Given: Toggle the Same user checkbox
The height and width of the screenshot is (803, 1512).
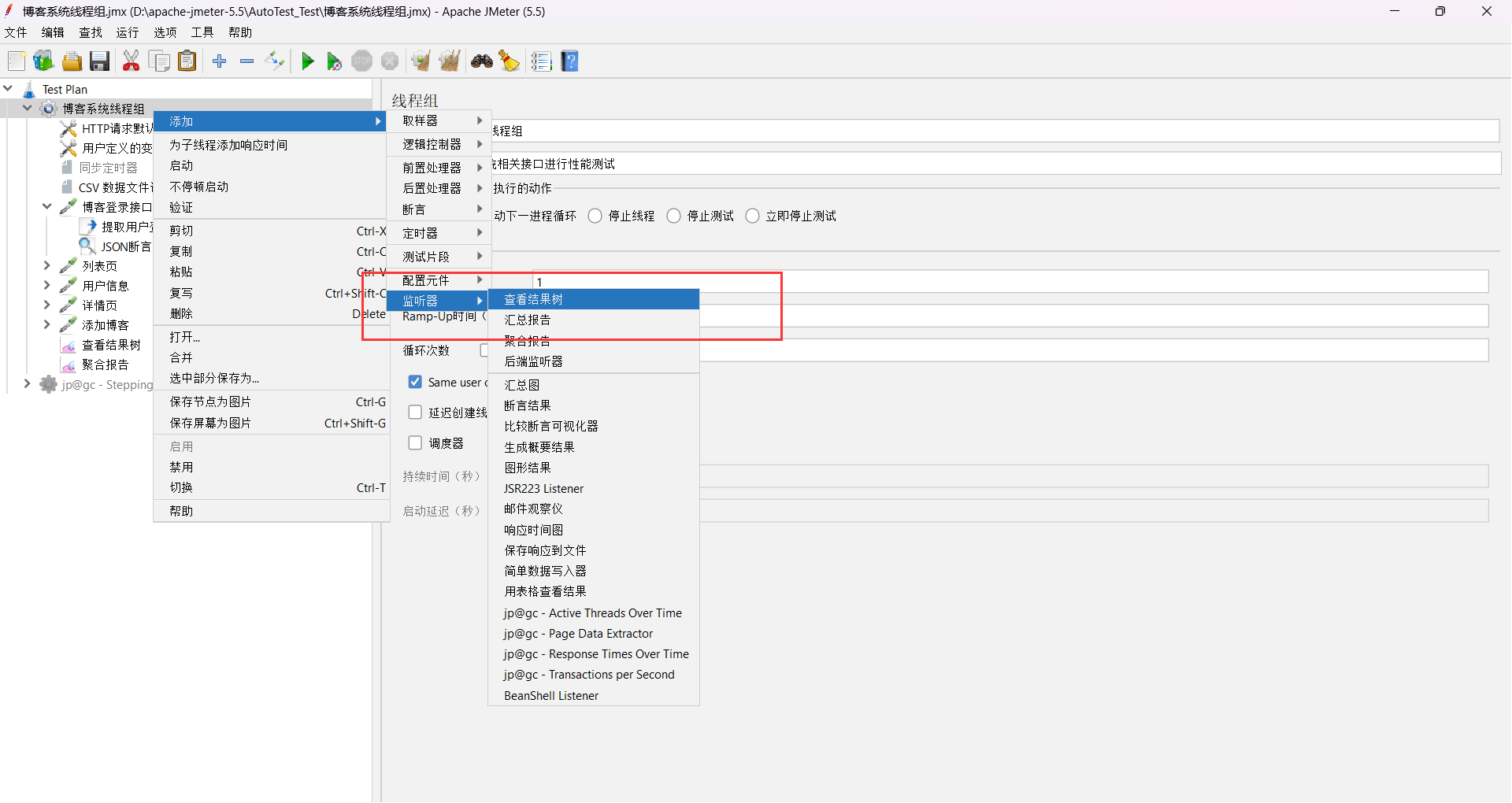Looking at the screenshot, I should click(x=415, y=382).
